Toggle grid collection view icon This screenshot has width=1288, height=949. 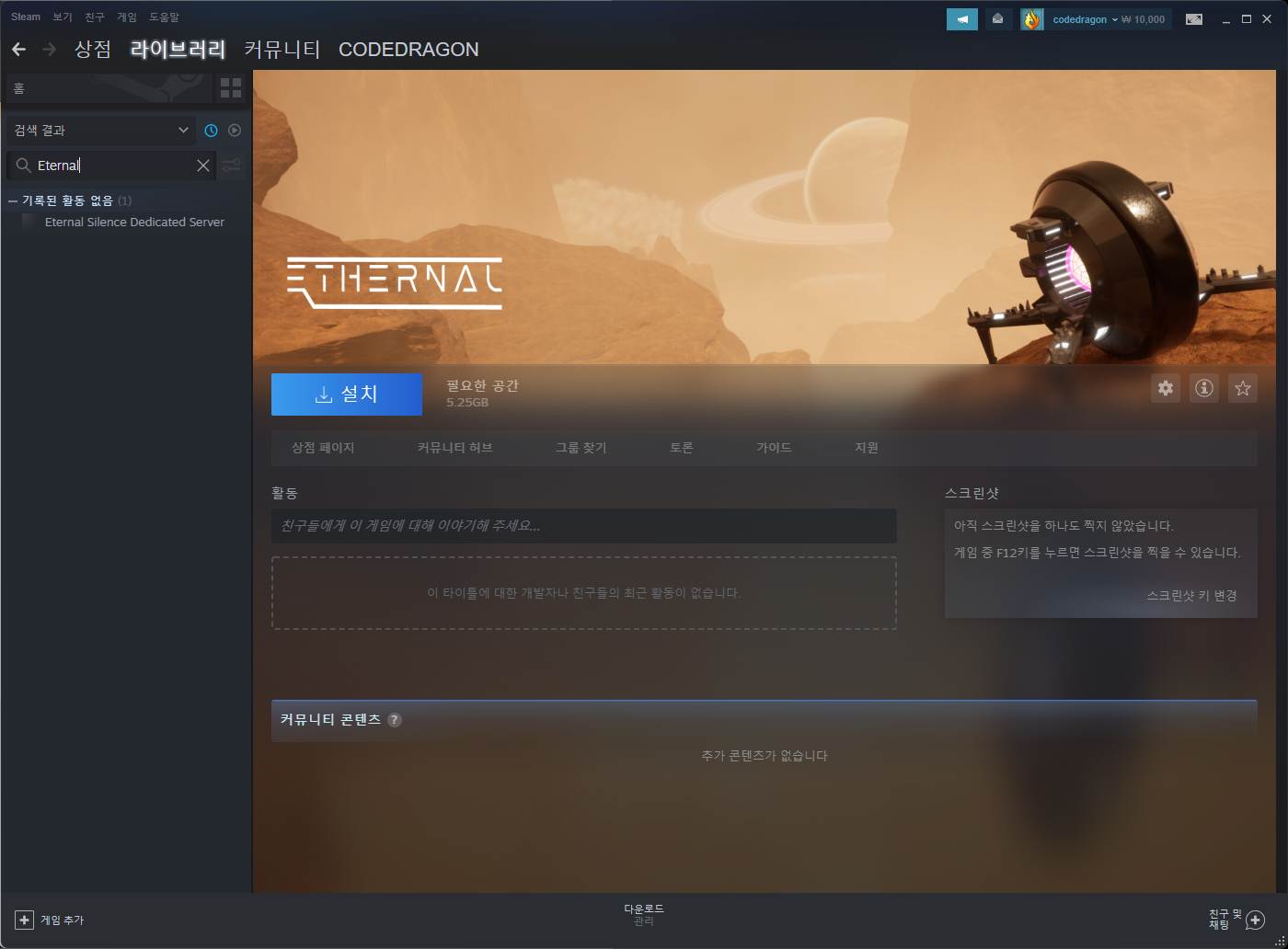click(231, 88)
